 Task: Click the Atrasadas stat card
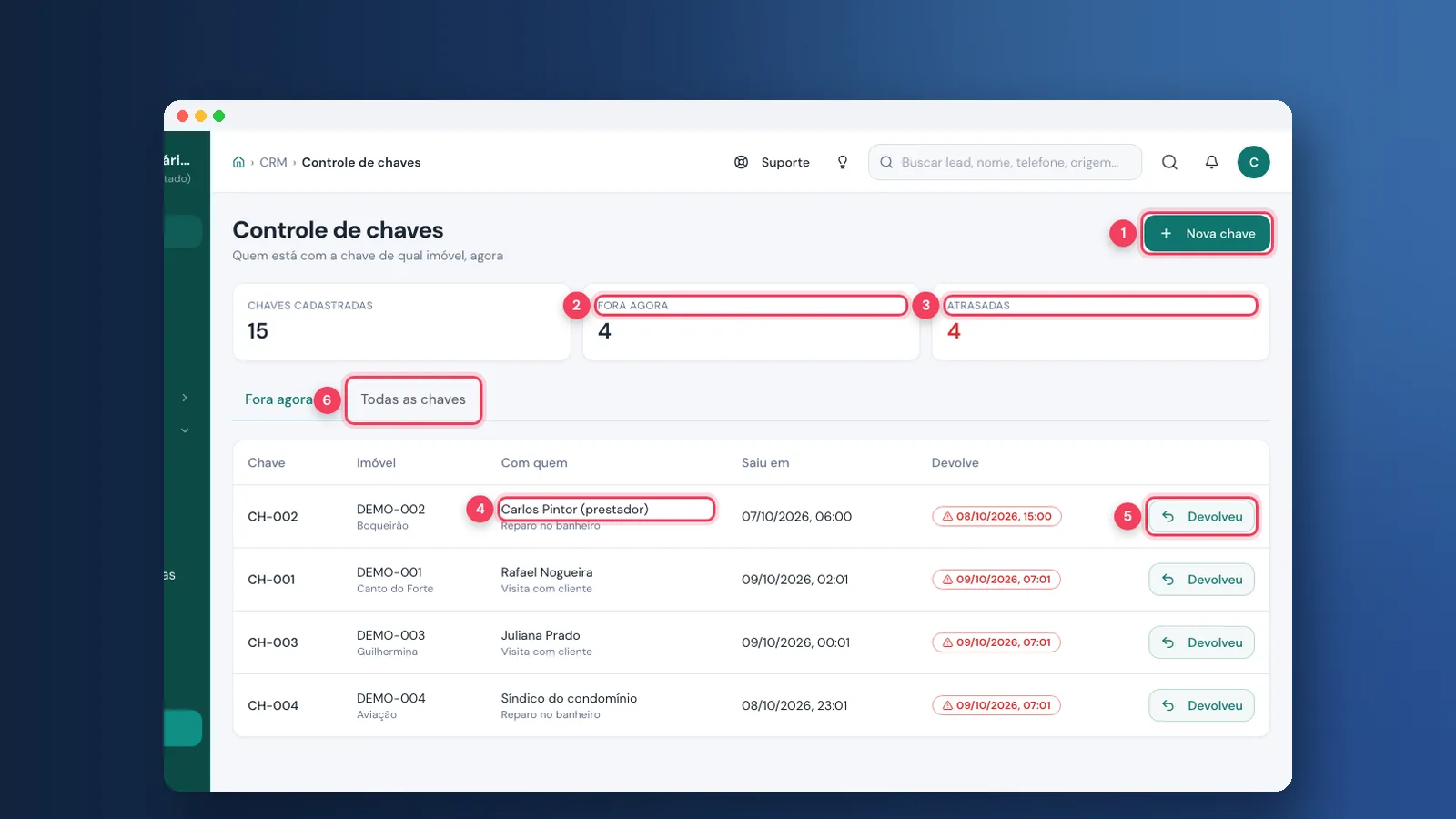point(1100,322)
